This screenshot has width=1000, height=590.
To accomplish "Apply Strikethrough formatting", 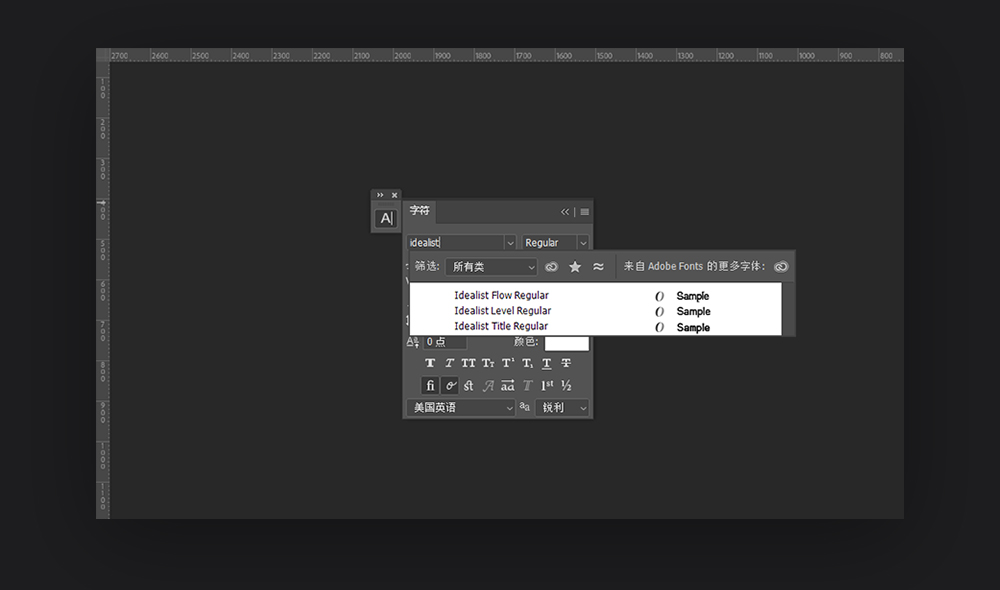I will [566, 363].
